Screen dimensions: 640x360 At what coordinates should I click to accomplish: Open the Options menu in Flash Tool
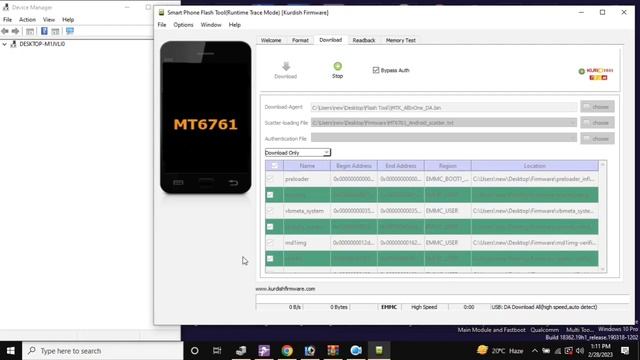(x=183, y=25)
